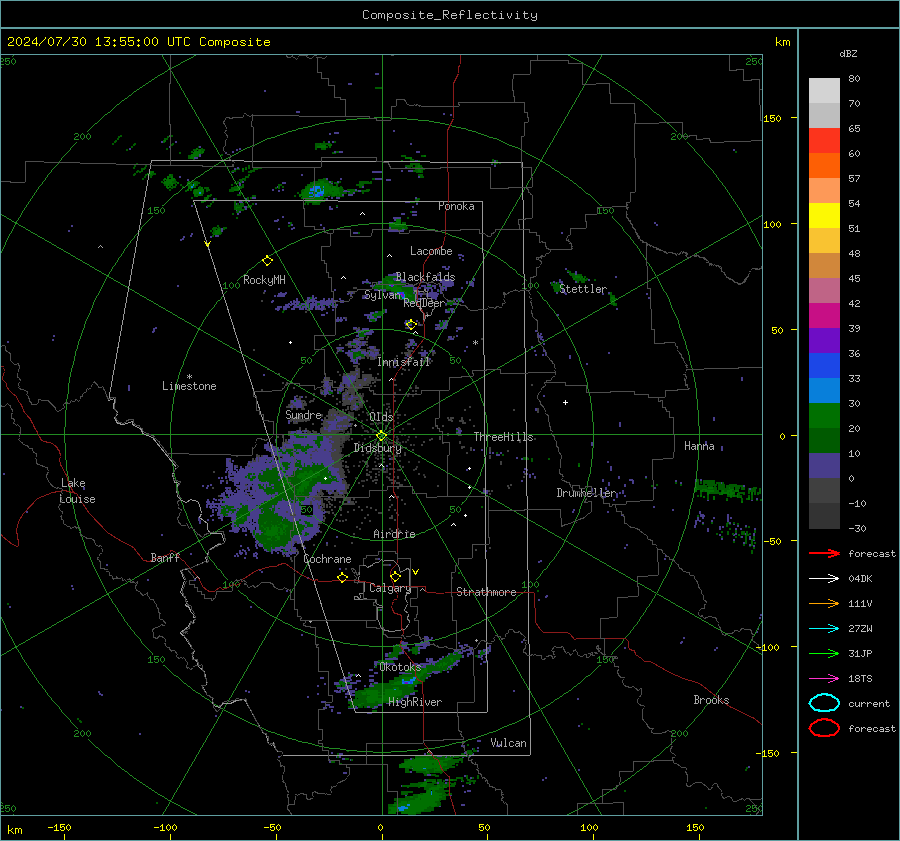The image size is (900, 841).
Task: Click the RockyMH label
Action: tap(264, 280)
